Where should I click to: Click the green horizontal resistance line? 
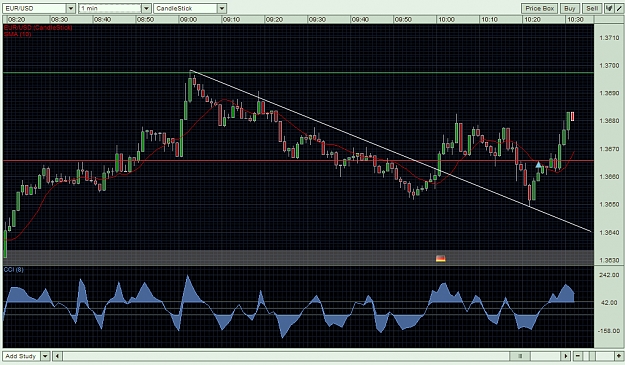298,73
